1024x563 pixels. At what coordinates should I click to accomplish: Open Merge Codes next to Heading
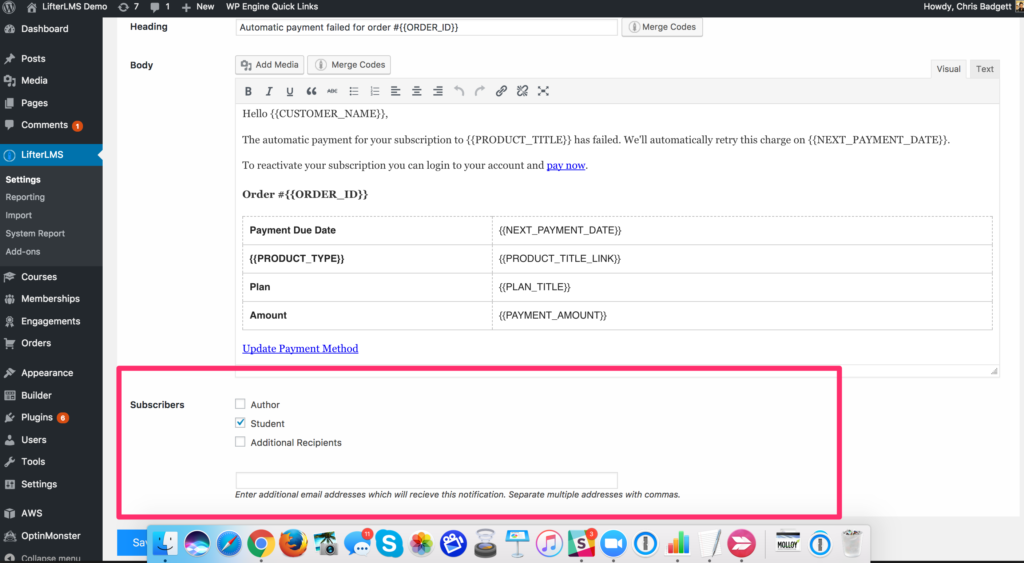point(662,27)
